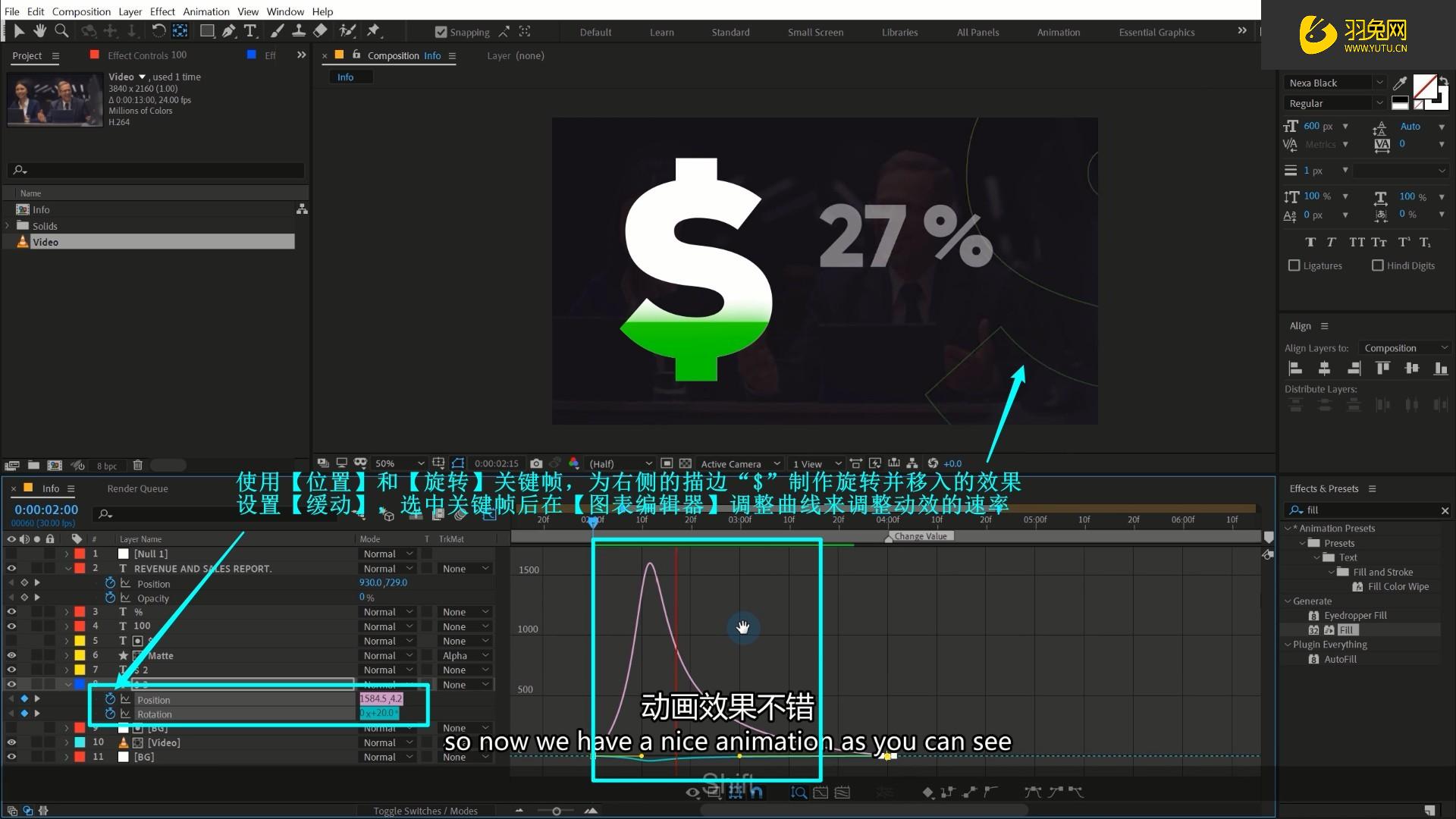Toggle the Snapping checkbox

click(441, 32)
